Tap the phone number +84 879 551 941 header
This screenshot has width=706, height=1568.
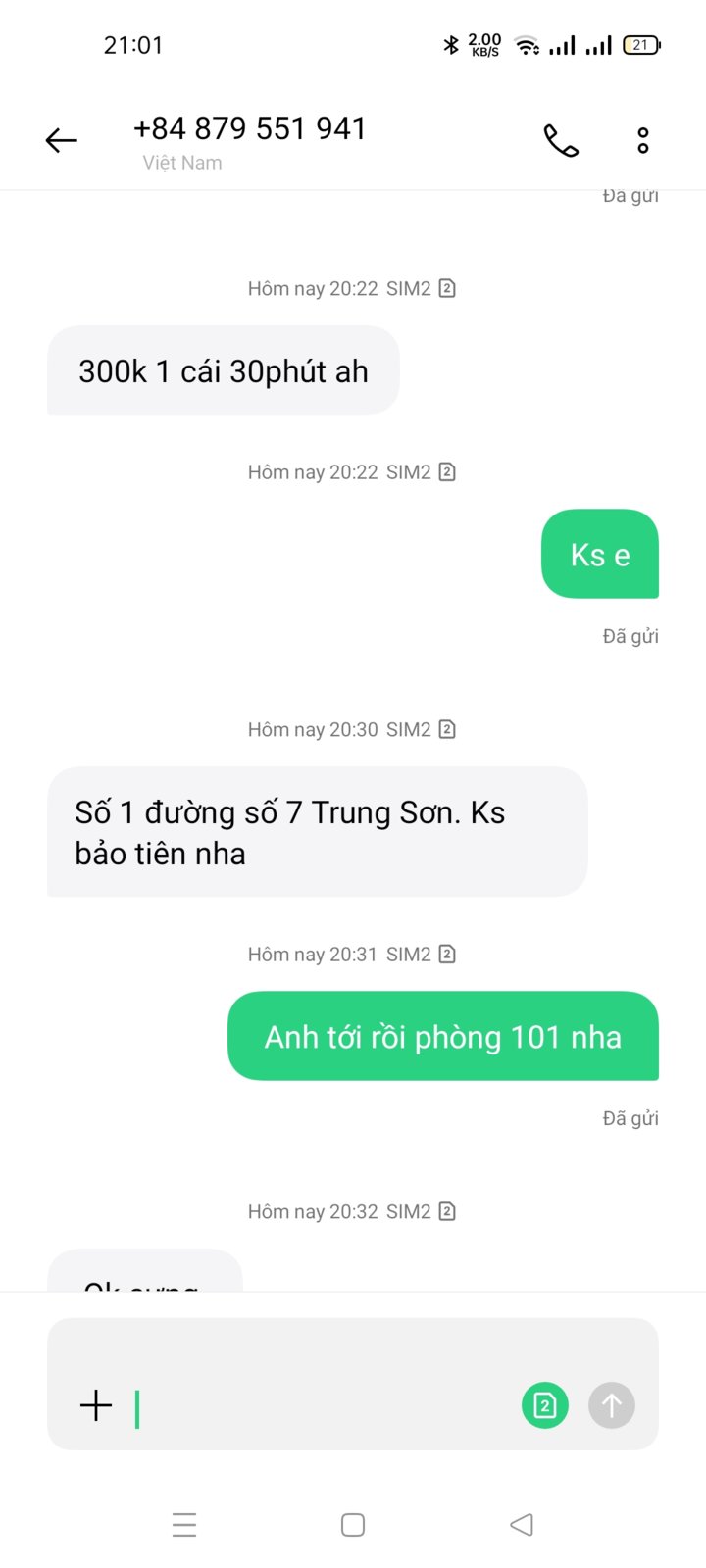[250, 128]
